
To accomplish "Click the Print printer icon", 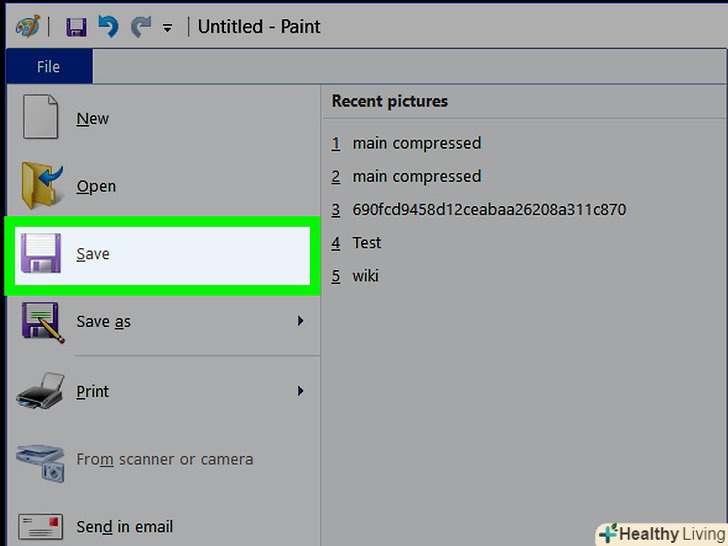I will tap(41, 391).
